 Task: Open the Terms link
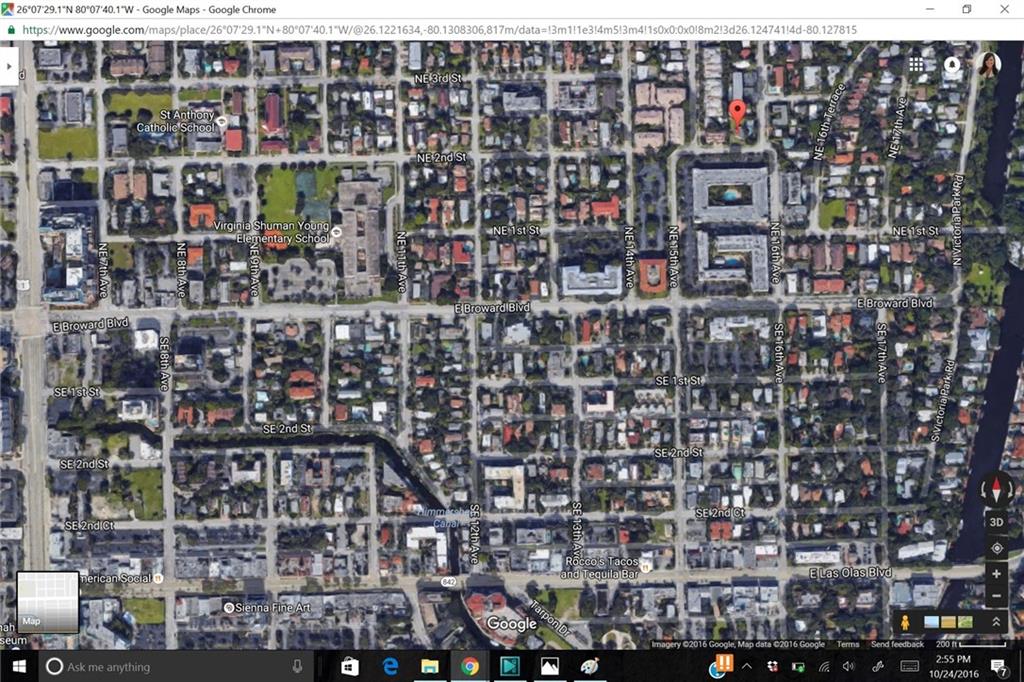847,644
